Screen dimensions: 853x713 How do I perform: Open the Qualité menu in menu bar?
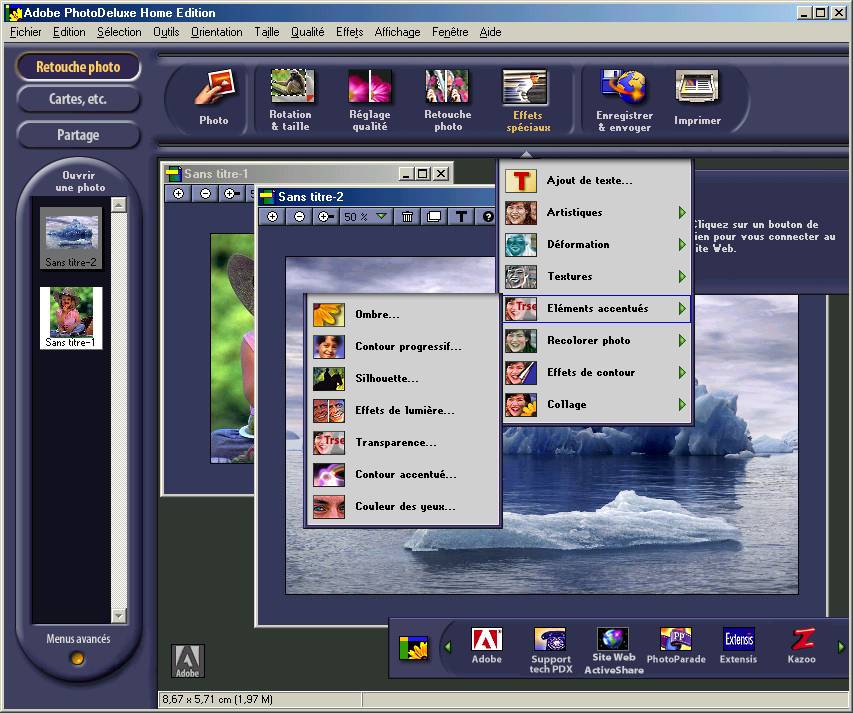pos(307,32)
